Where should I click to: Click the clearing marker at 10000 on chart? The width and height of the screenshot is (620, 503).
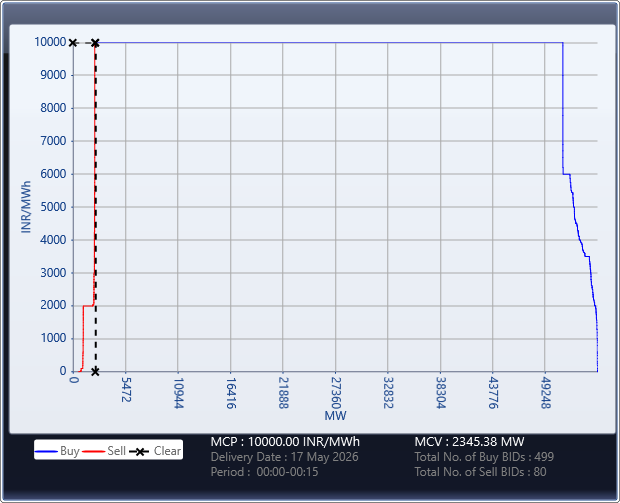pos(95,43)
